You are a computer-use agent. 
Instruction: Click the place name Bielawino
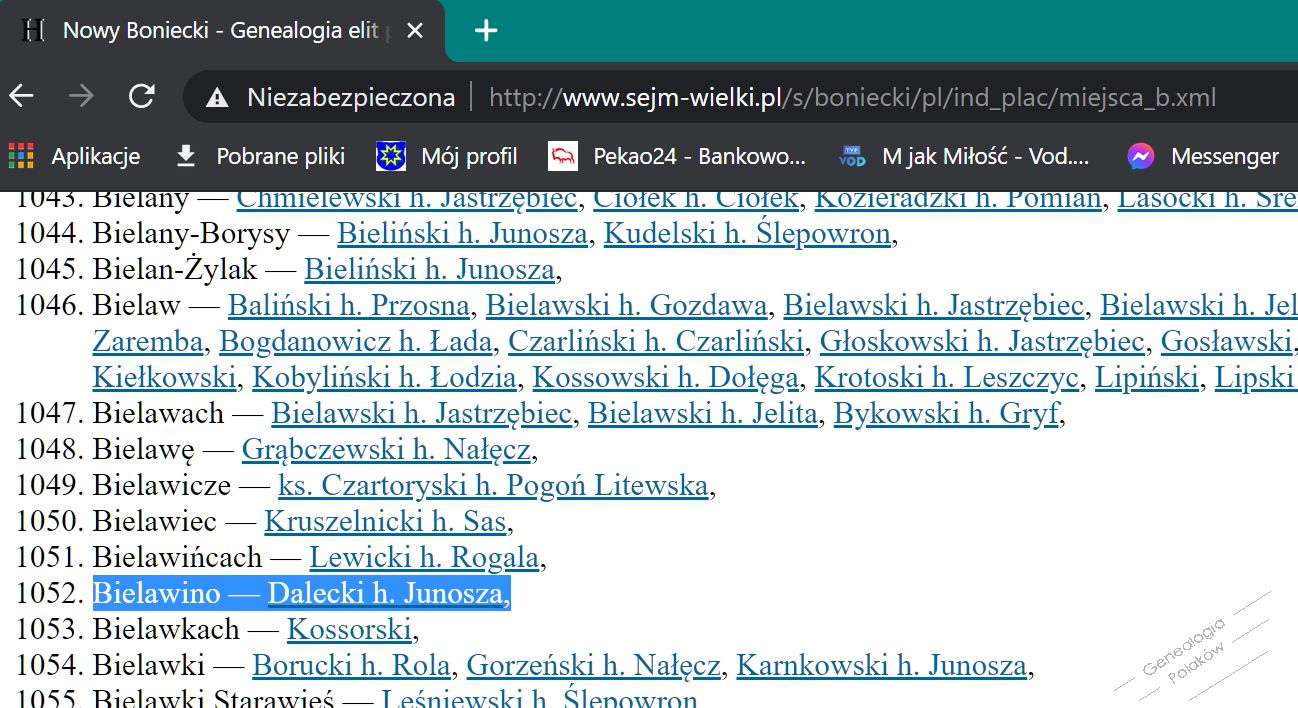coord(156,594)
